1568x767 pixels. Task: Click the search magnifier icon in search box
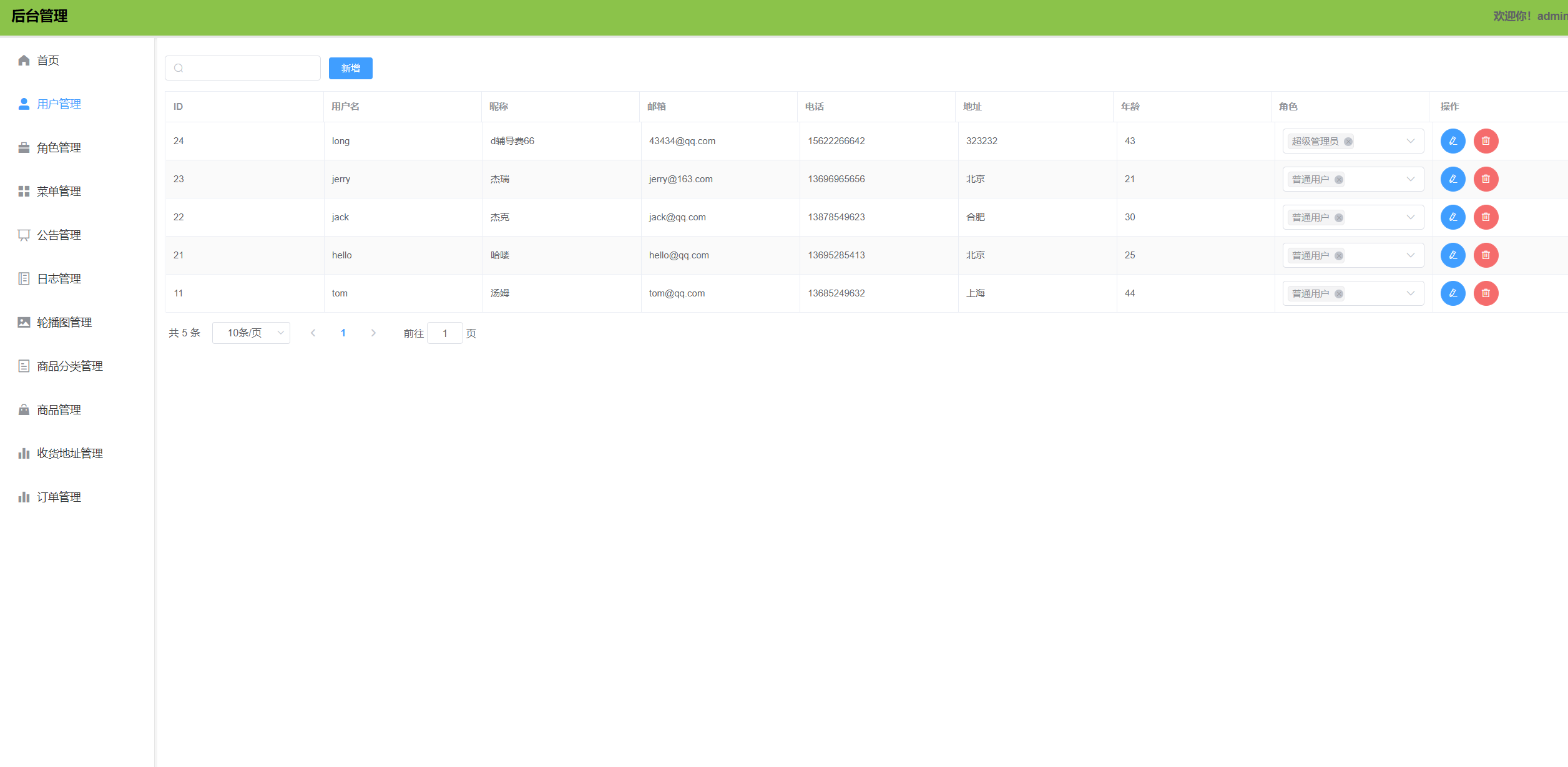(x=179, y=68)
